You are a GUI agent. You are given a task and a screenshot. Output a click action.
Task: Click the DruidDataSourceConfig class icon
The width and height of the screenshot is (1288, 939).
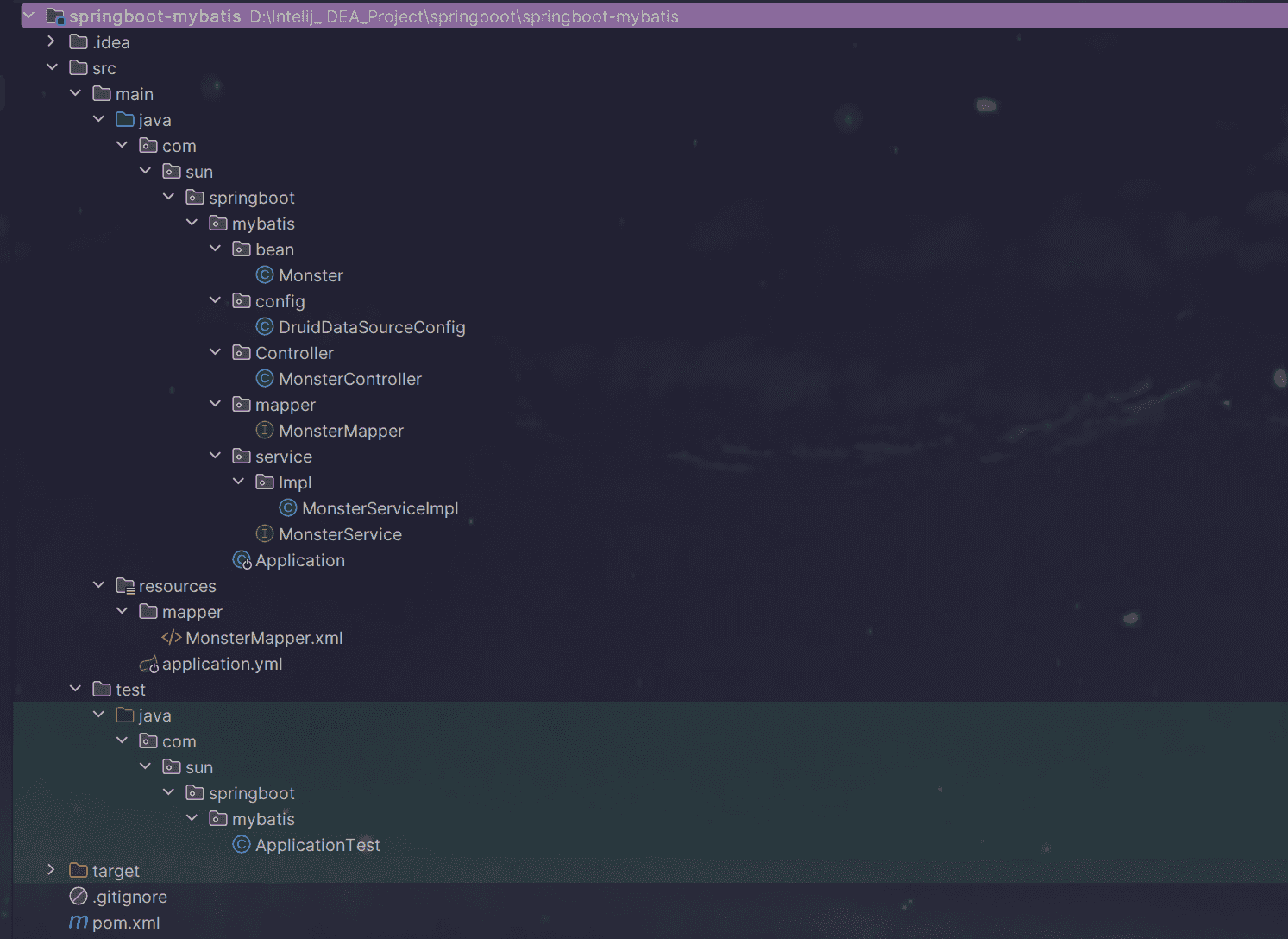265,327
